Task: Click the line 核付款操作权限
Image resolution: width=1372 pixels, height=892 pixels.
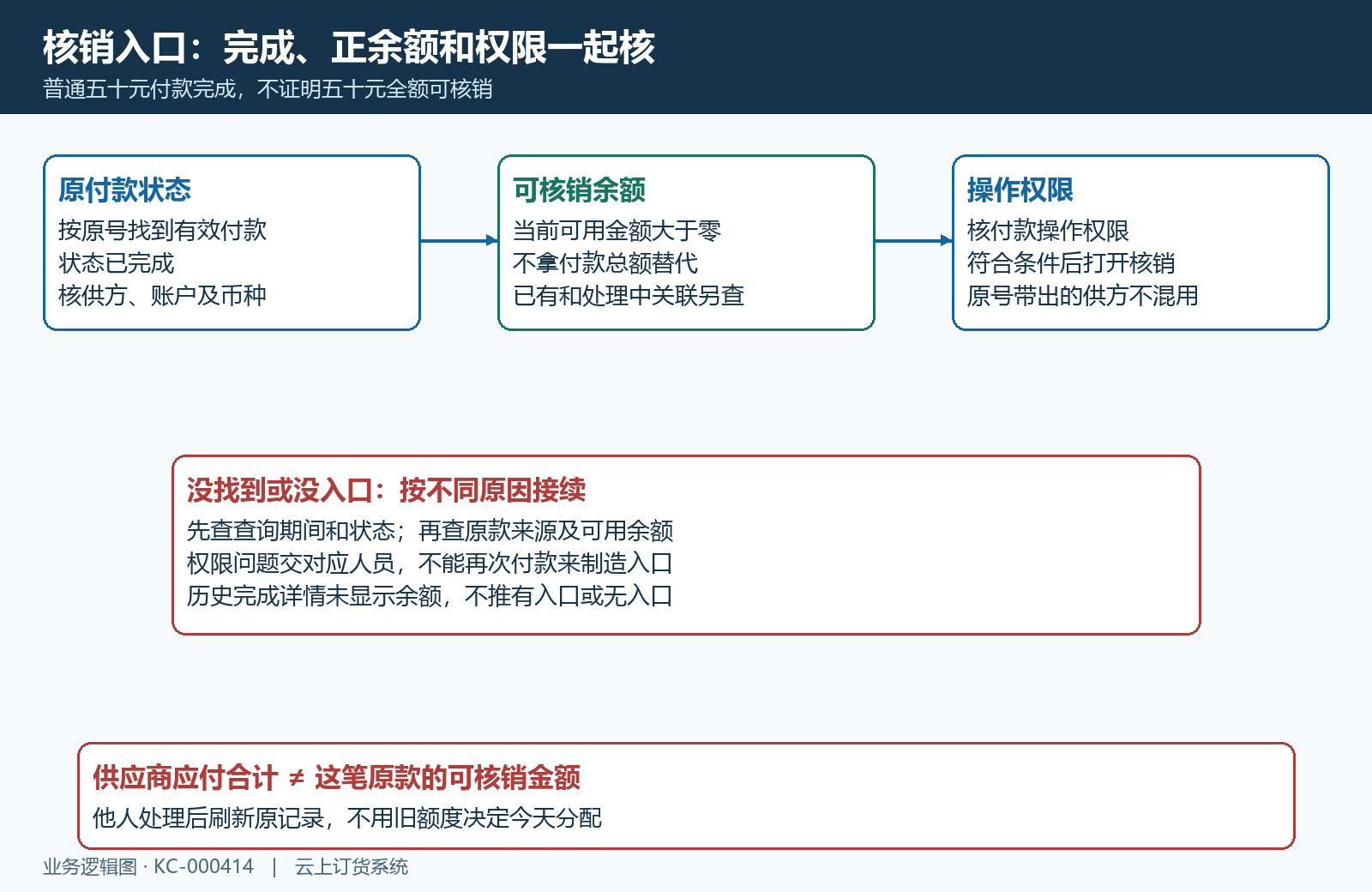Action: pyautogui.click(x=1048, y=230)
